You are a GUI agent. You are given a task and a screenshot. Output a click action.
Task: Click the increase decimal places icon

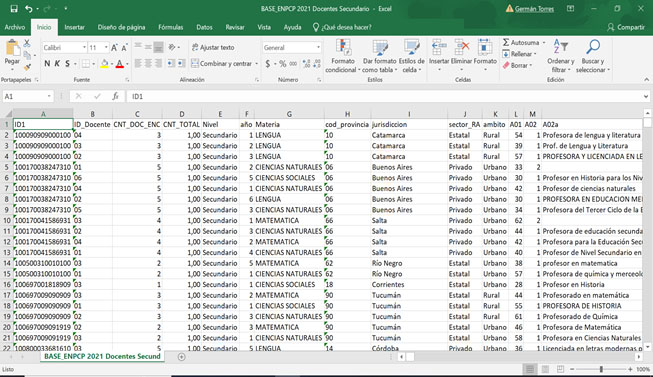click(x=307, y=63)
